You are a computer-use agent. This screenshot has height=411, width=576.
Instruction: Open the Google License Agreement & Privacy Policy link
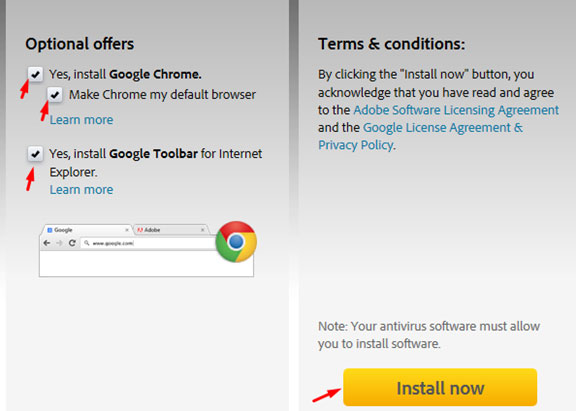click(421, 136)
